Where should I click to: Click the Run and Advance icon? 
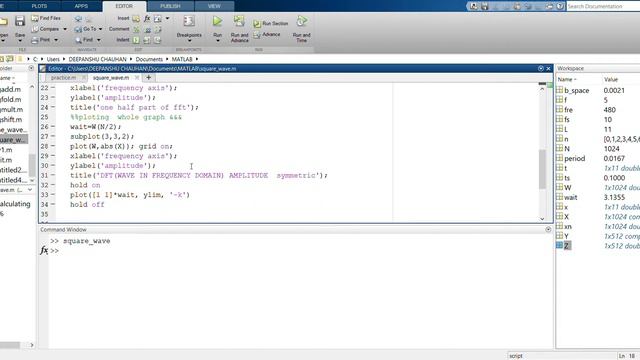click(239, 21)
